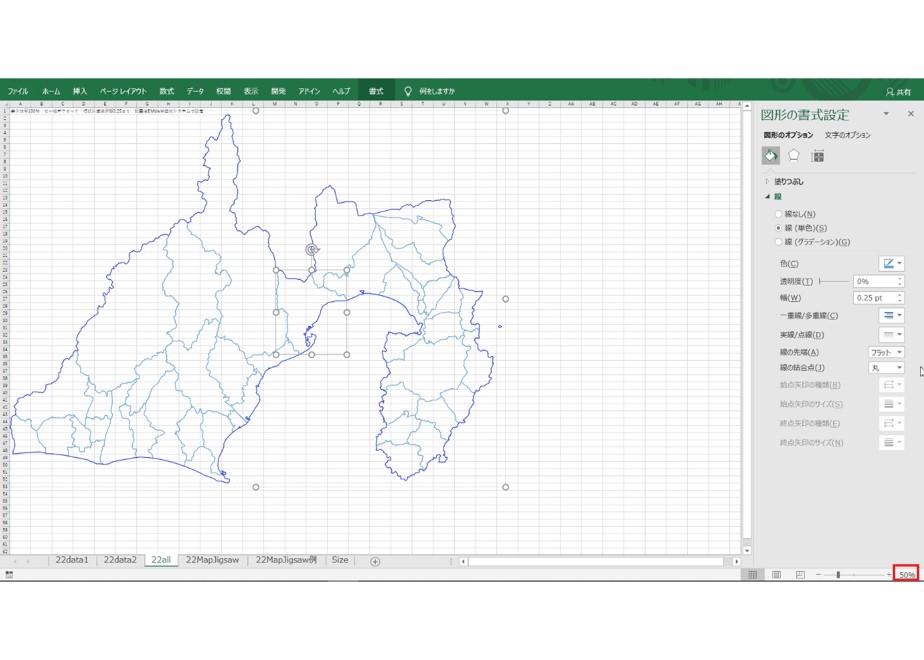Switch to Page Layout view icon

(x=777, y=575)
